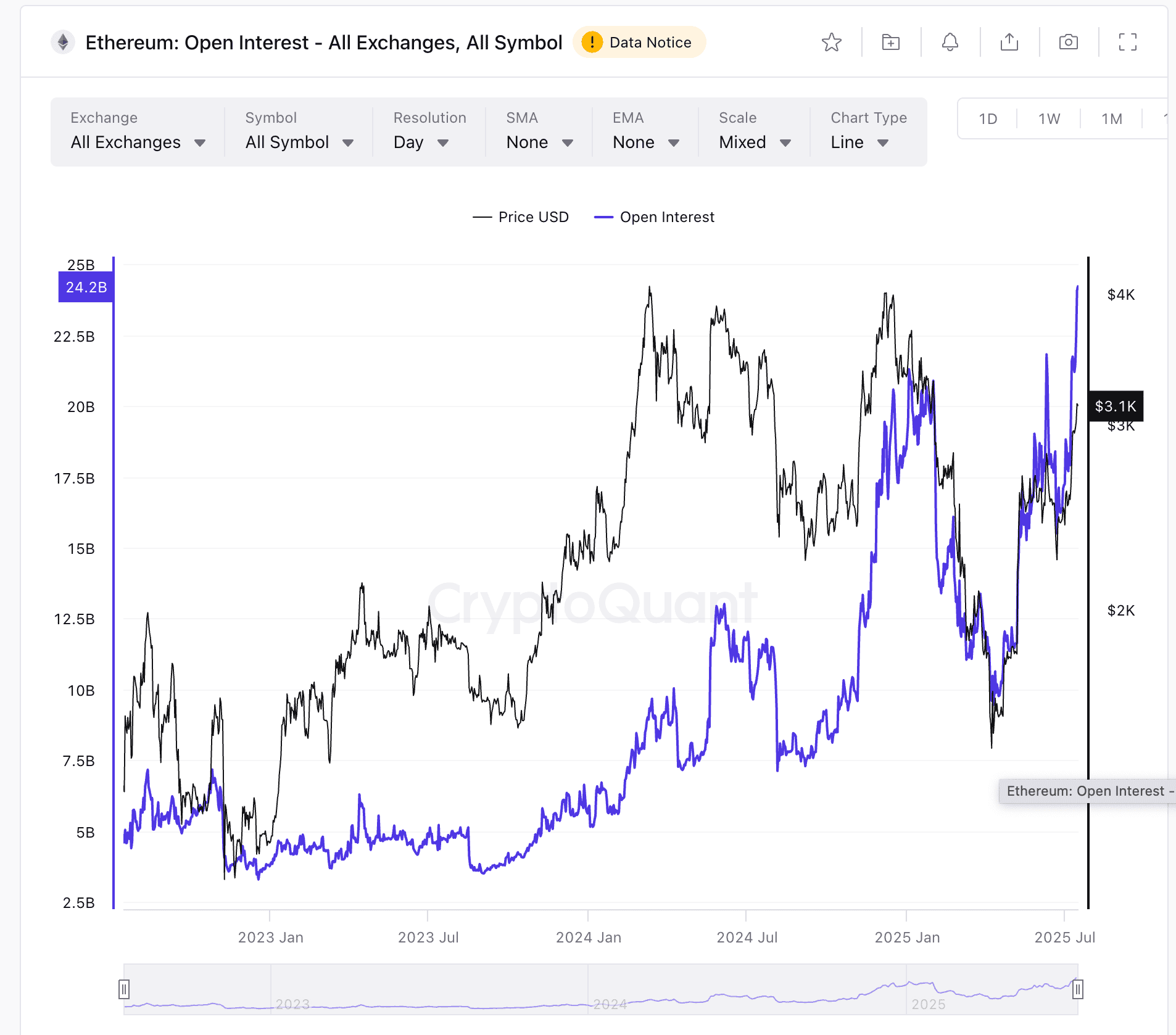Click the share upload icon
Viewport: 1176px width, 1035px height.
pos(1009,43)
